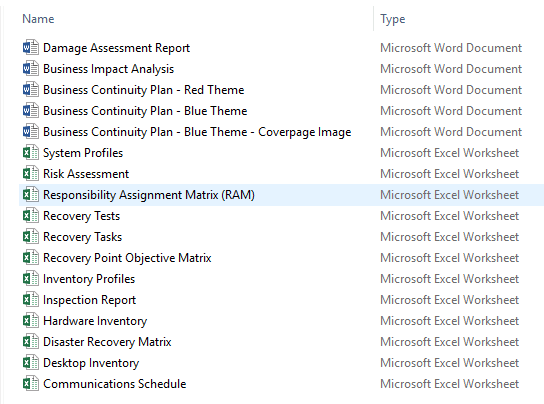
Task: Select the Recovery Tasks file name
Action: (83, 237)
